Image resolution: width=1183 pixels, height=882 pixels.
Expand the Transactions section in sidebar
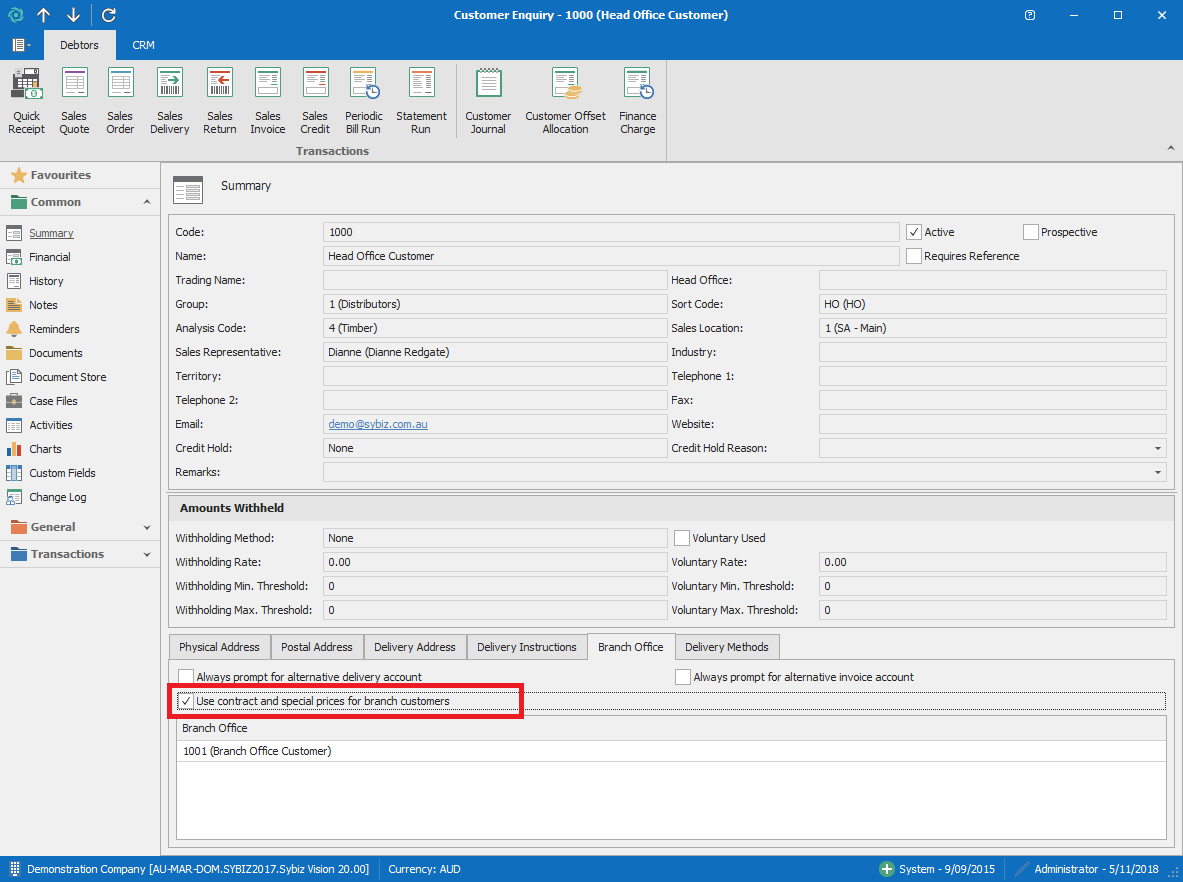point(147,554)
